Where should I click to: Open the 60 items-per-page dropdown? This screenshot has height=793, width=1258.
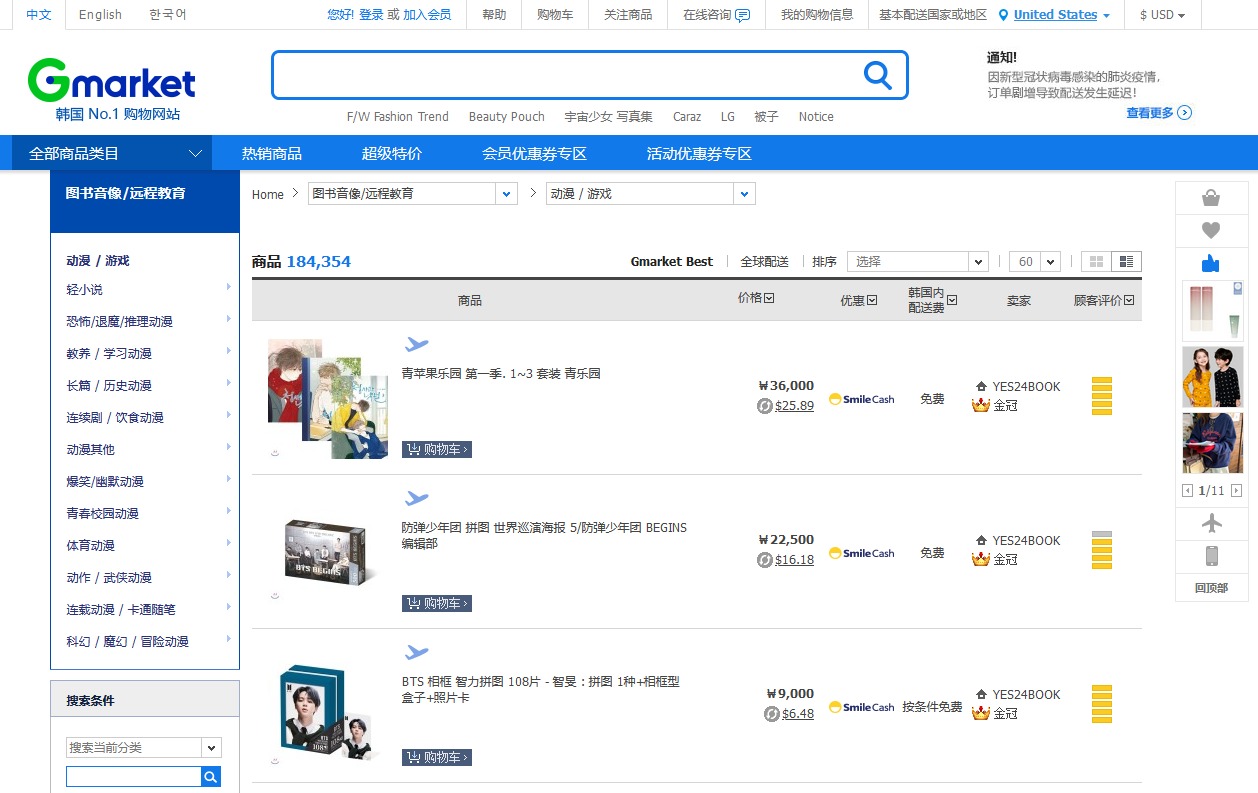[x=1034, y=262]
